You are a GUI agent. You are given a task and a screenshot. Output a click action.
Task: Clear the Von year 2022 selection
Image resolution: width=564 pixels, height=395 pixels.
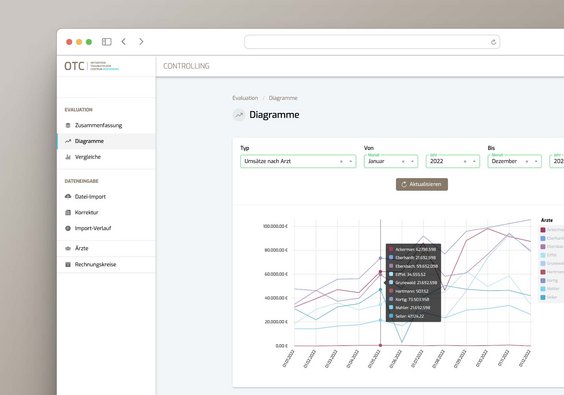(465, 162)
